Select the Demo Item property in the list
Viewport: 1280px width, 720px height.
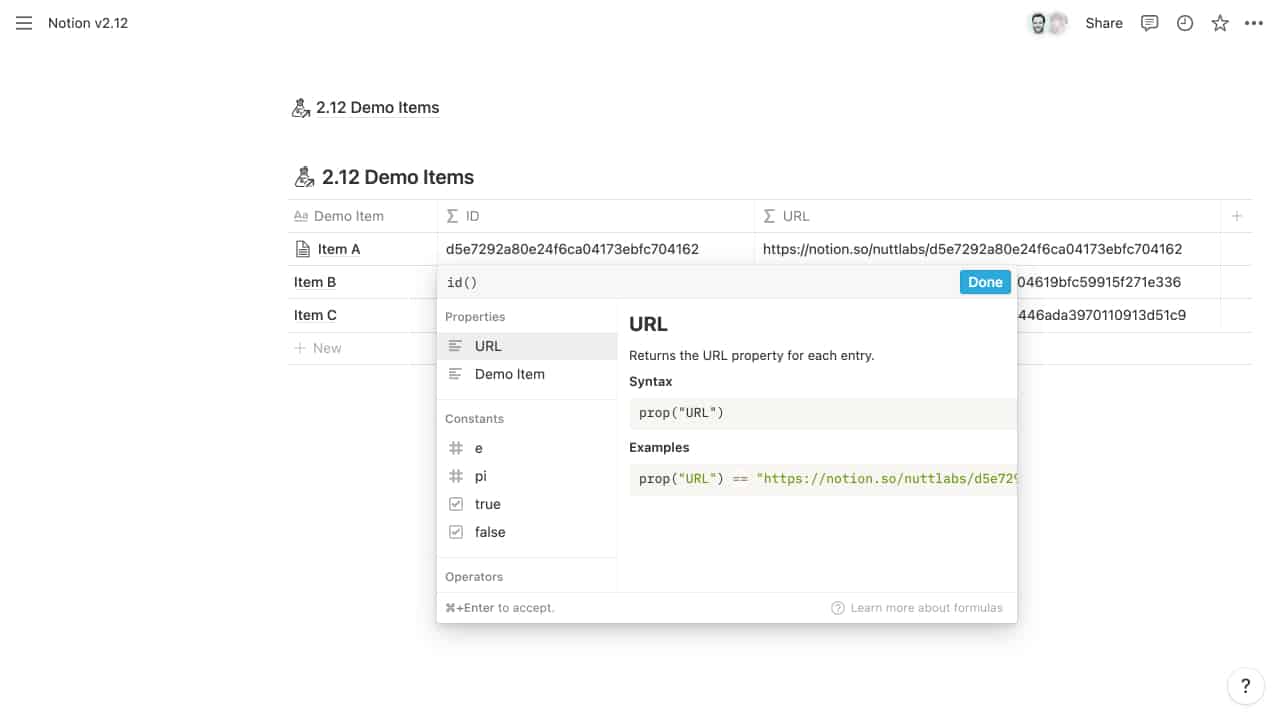[527, 374]
